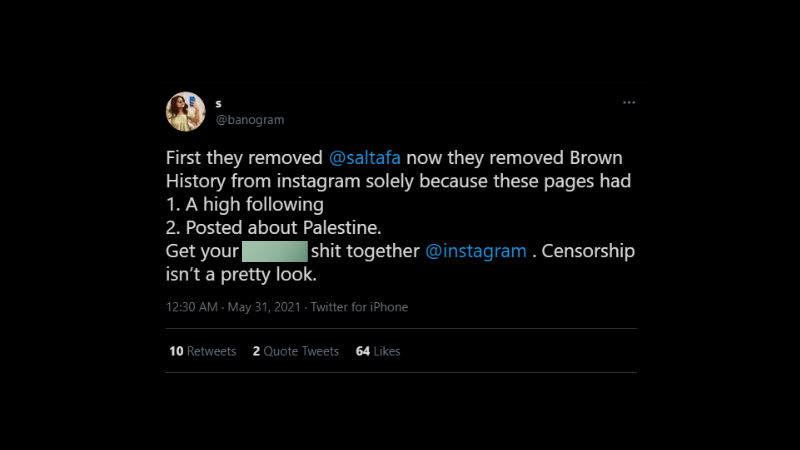
Task: Click the text "isn't a pretty look."
Action: coord(241,274)
